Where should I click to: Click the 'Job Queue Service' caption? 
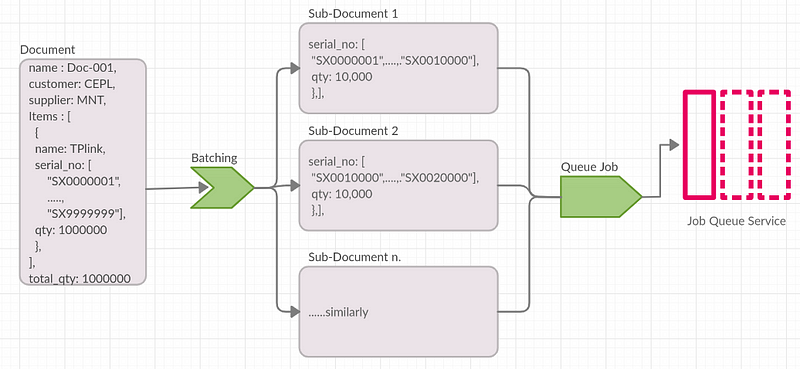click(736, 222)
